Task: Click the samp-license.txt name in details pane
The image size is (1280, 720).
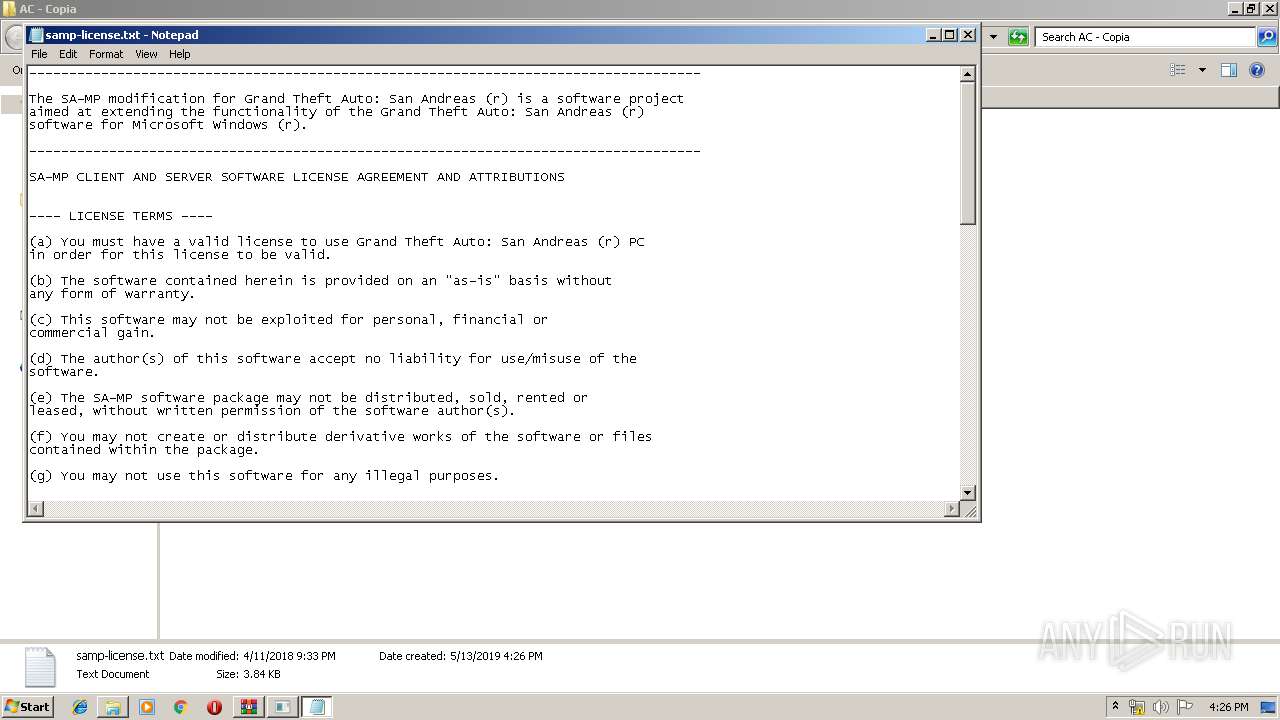Action: pyautogui.click(x=120, y=656)
